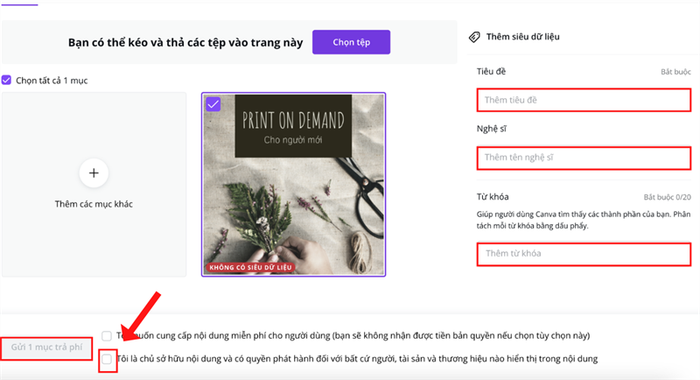Check the content ownership confirmation checkbox
The image size is (700, 380).
coord(106,359)
